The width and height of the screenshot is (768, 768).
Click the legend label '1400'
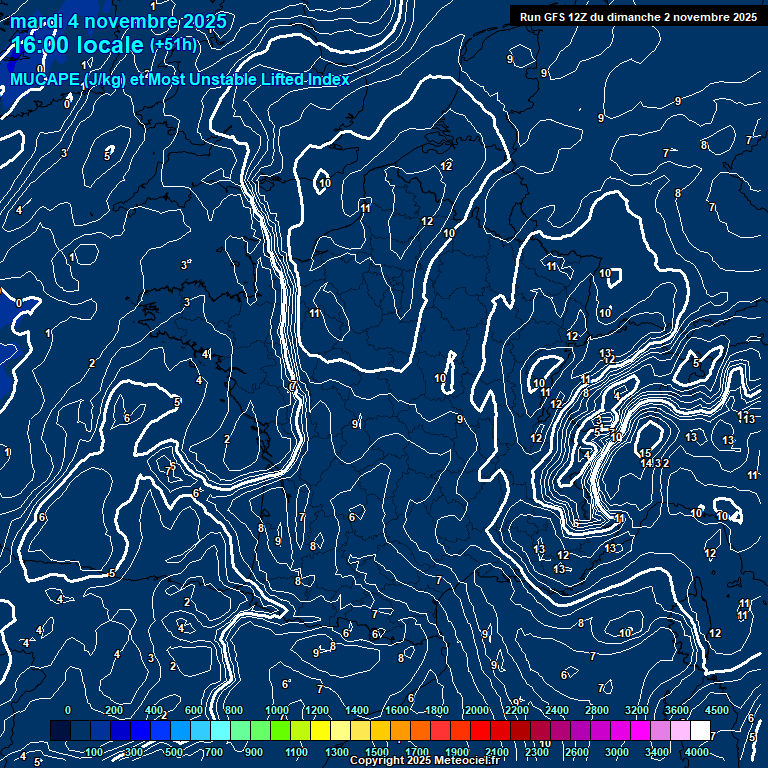point(357,710)
